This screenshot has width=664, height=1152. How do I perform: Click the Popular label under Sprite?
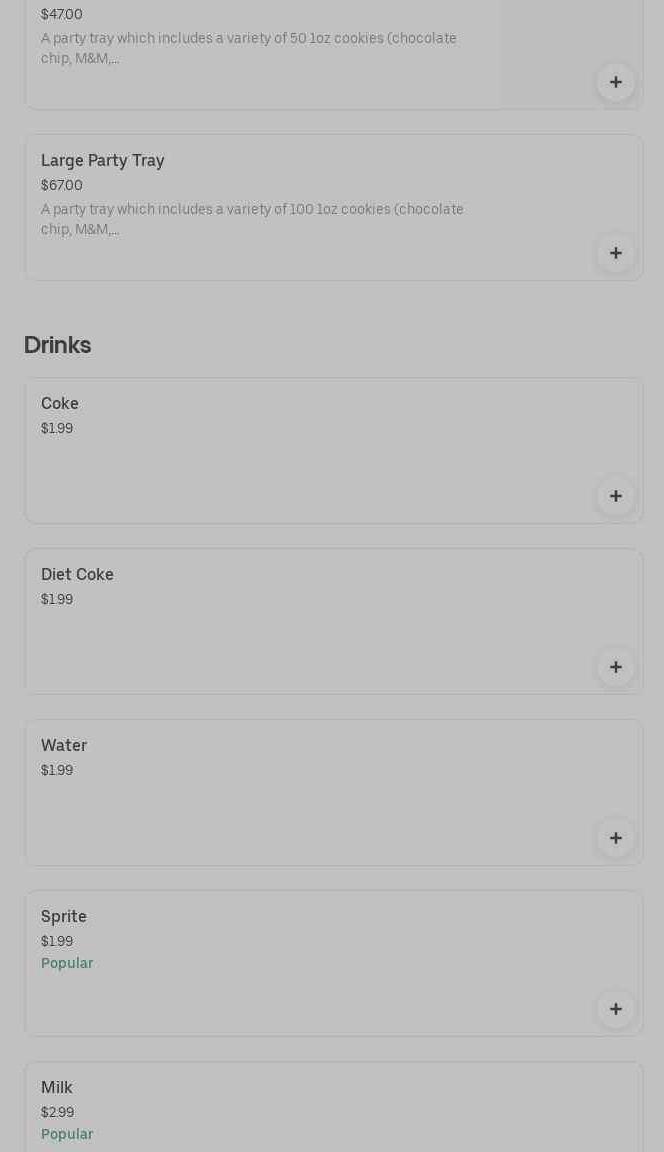pyautogui.click(x=67, y=963)
